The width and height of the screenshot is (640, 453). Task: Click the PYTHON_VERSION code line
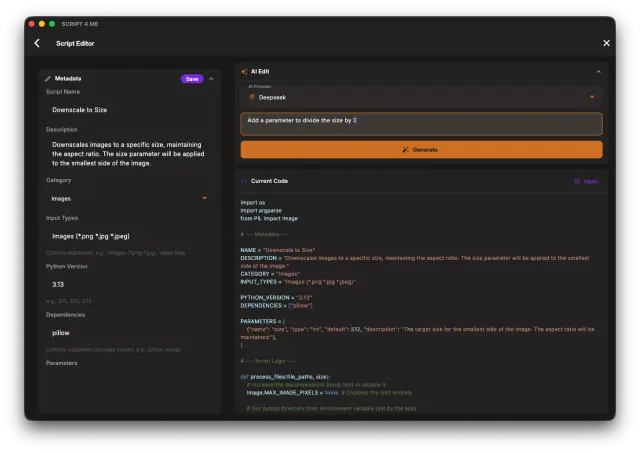(x=276, y=298)
